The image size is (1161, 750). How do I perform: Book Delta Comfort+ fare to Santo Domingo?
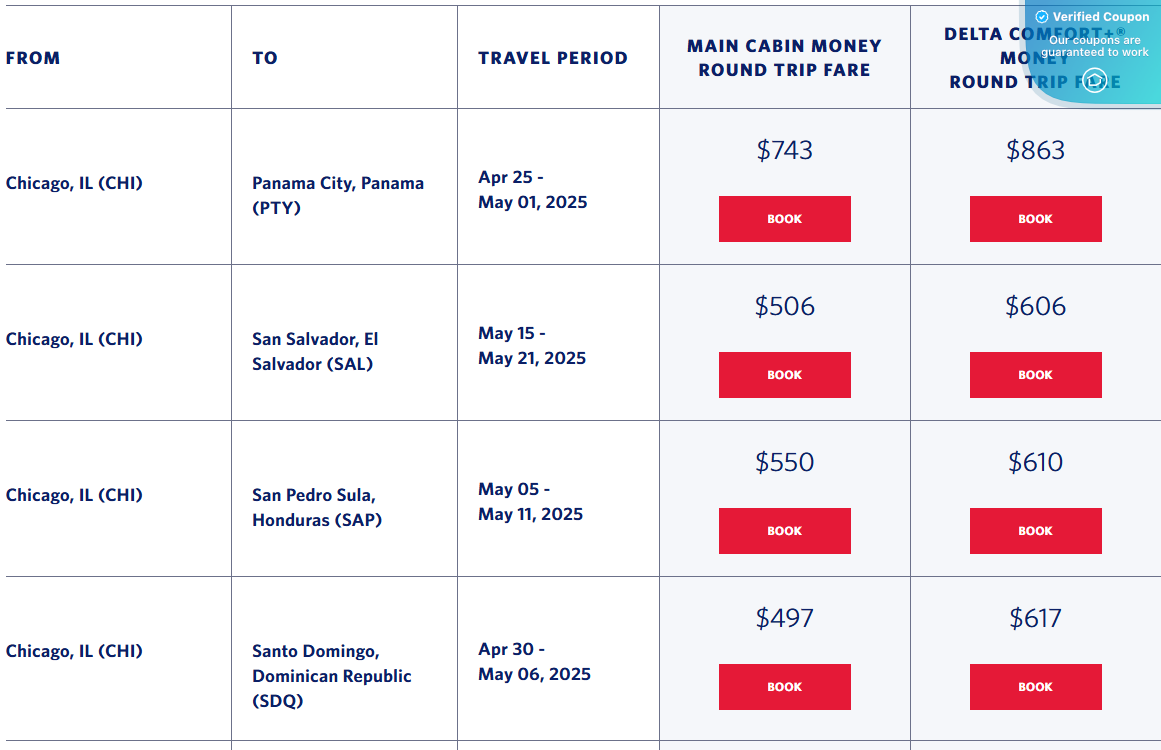coord(1035,686)
